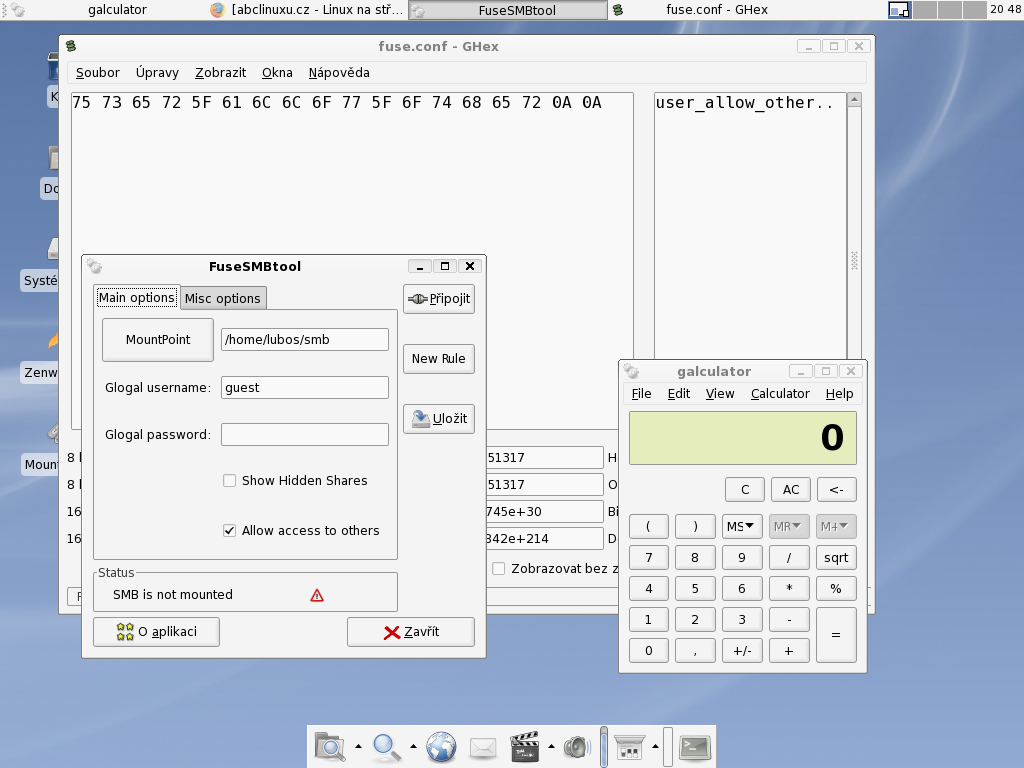Click the New Rule button

coord(439,359)
